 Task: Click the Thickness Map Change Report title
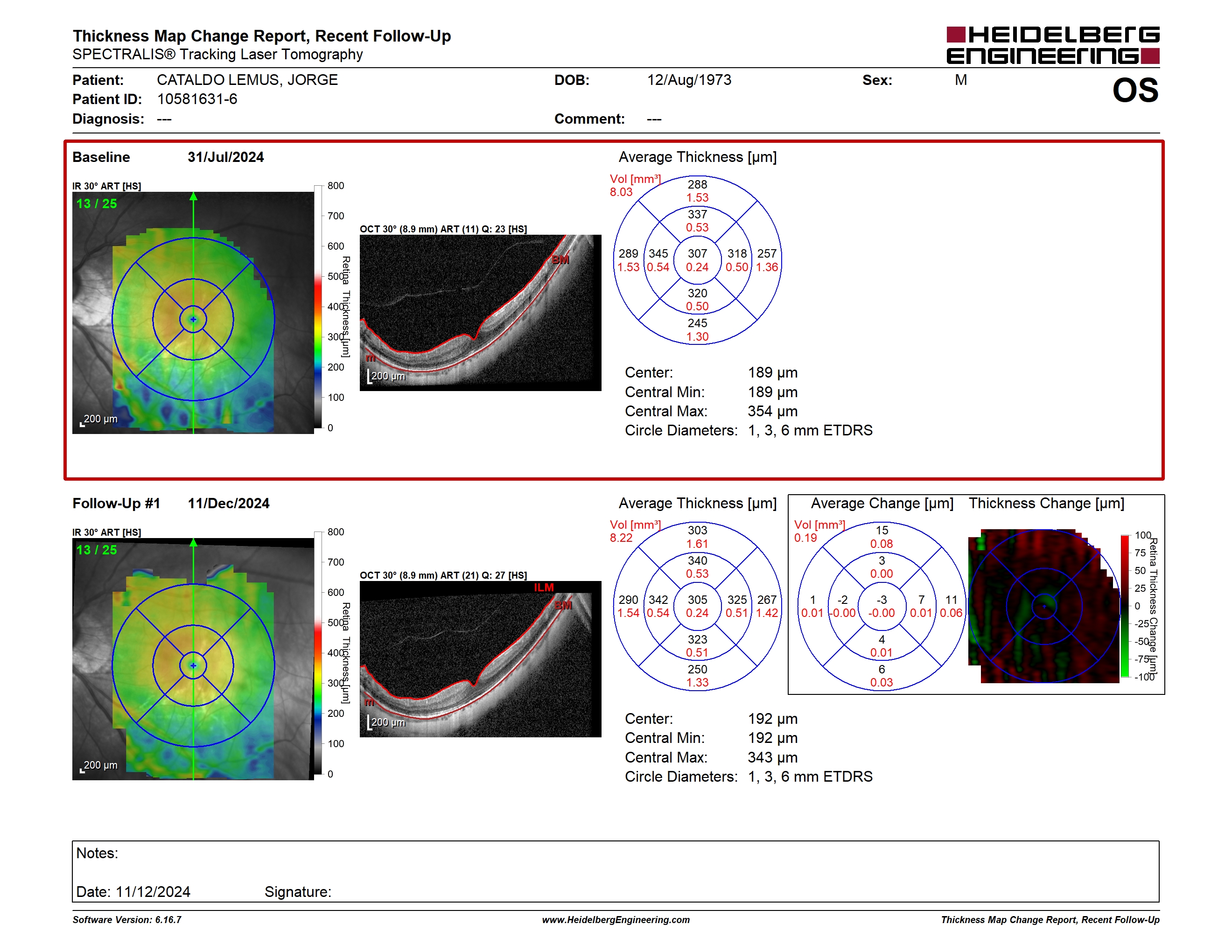pyautogui.click(x=262, y=36)
